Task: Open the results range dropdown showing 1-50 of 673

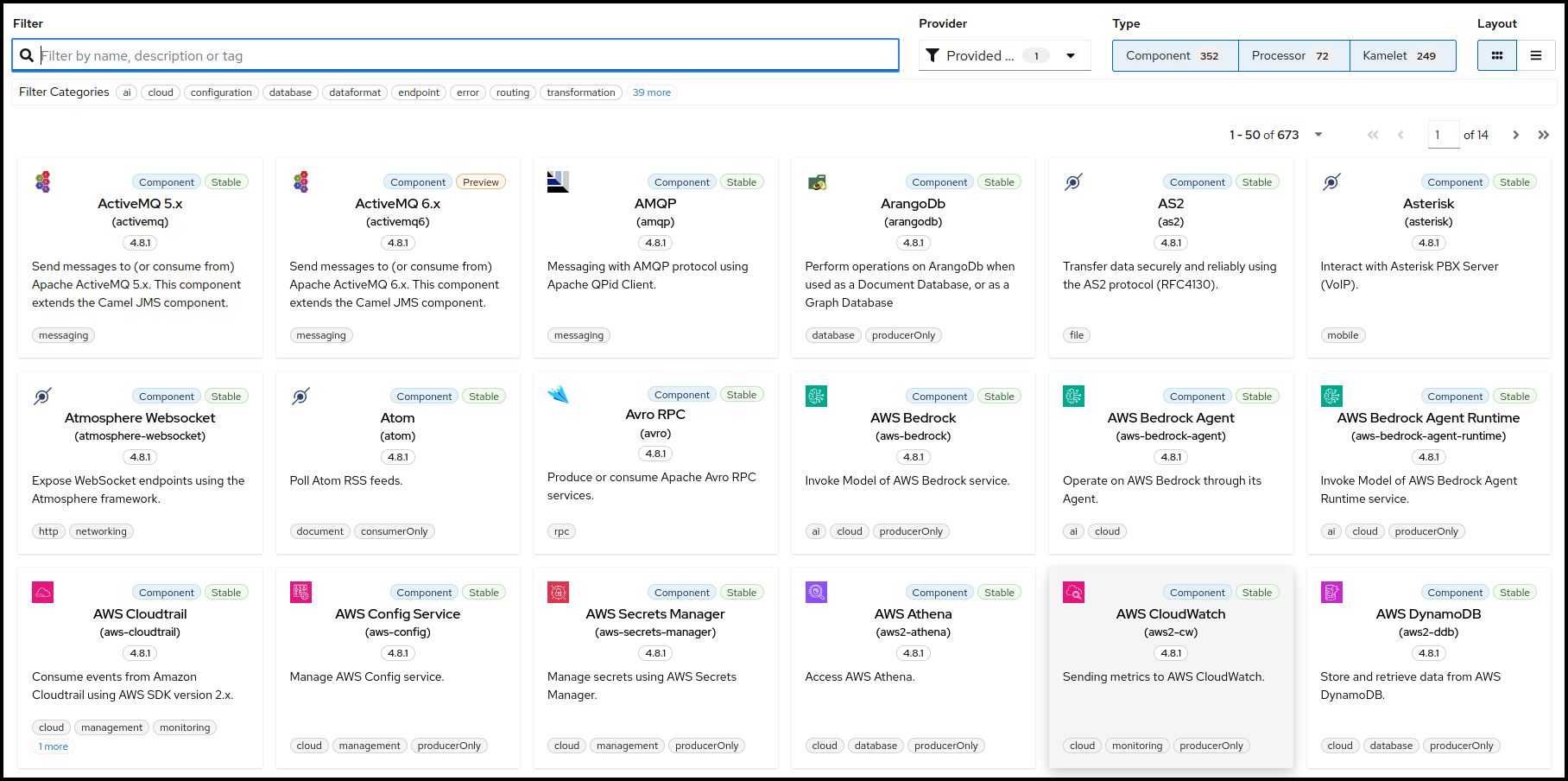Action: 1318,135
